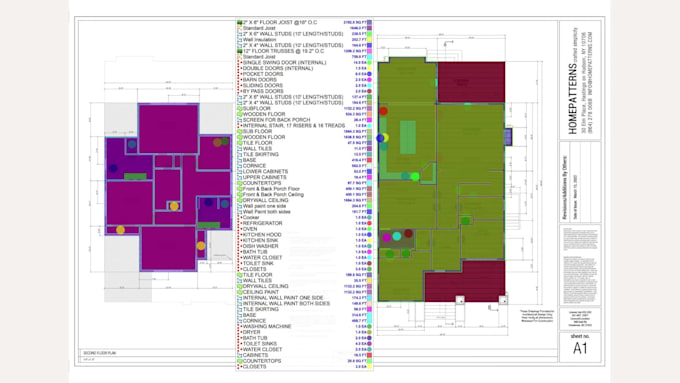Screen dimensions: 680x383
Task: Click the sheet number A1 label
Action: pos(580,348)
